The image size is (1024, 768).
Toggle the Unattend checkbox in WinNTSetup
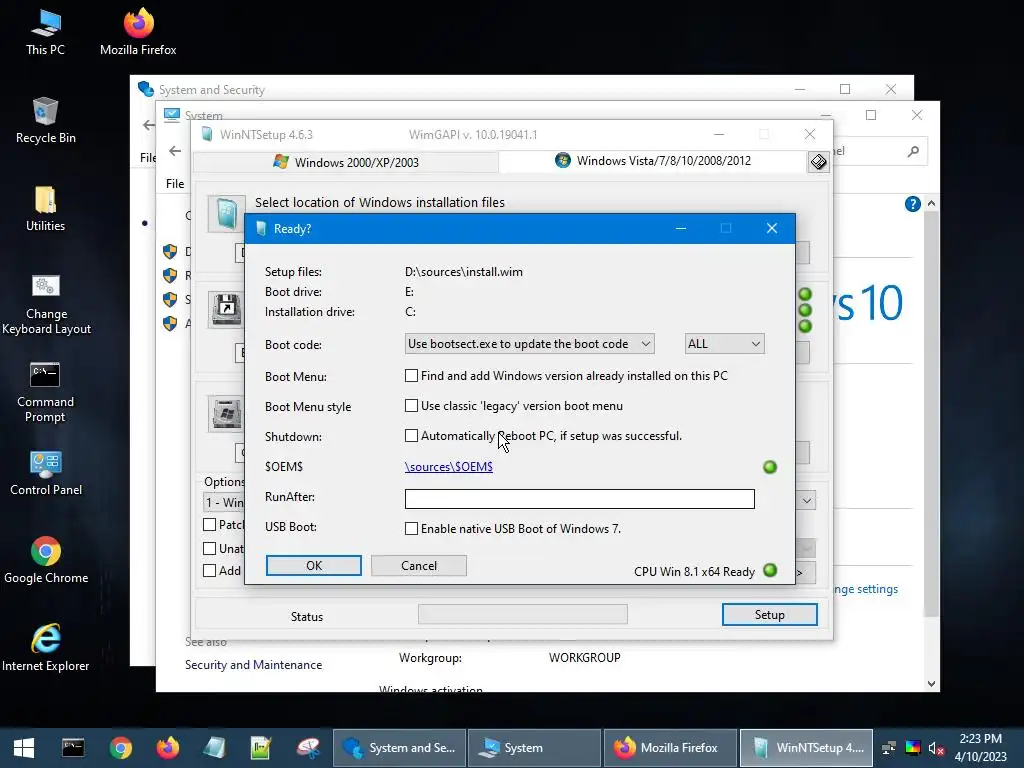[210, 549]
